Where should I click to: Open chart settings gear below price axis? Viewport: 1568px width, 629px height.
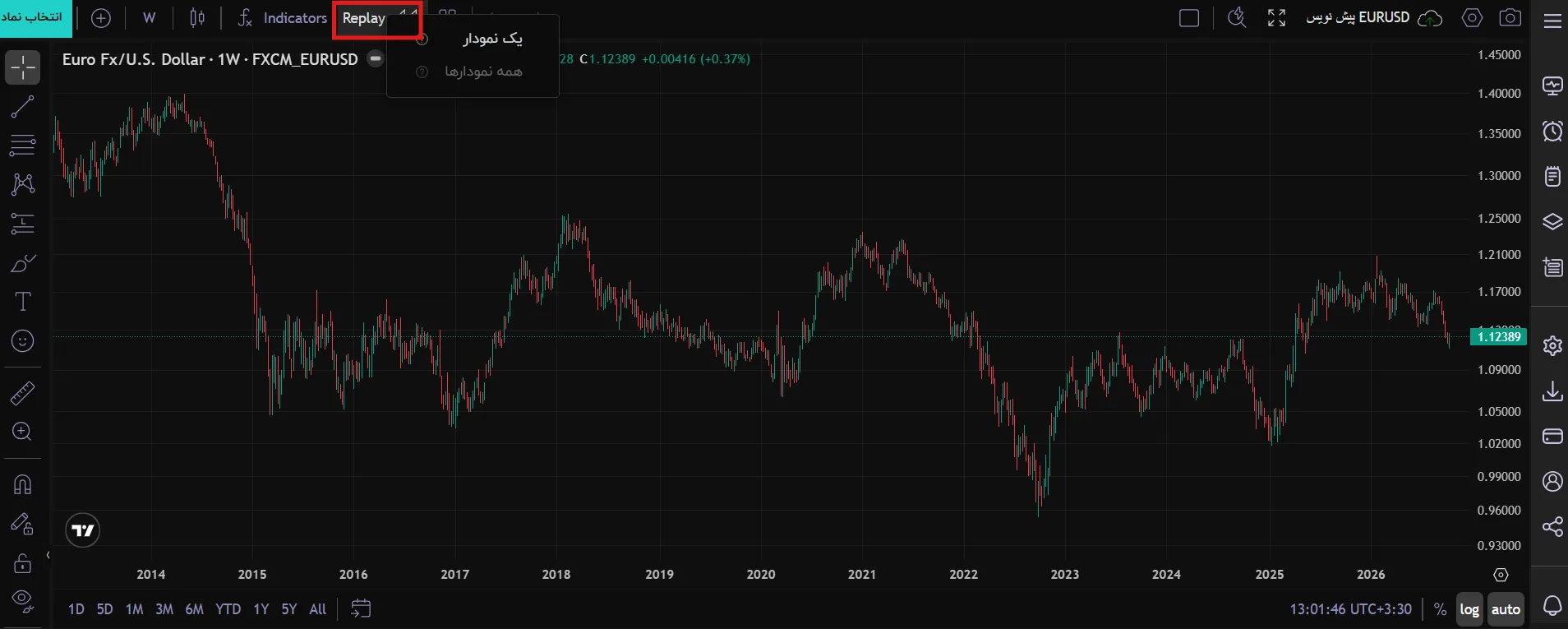pyautogui.click(x=1501, y=576)
